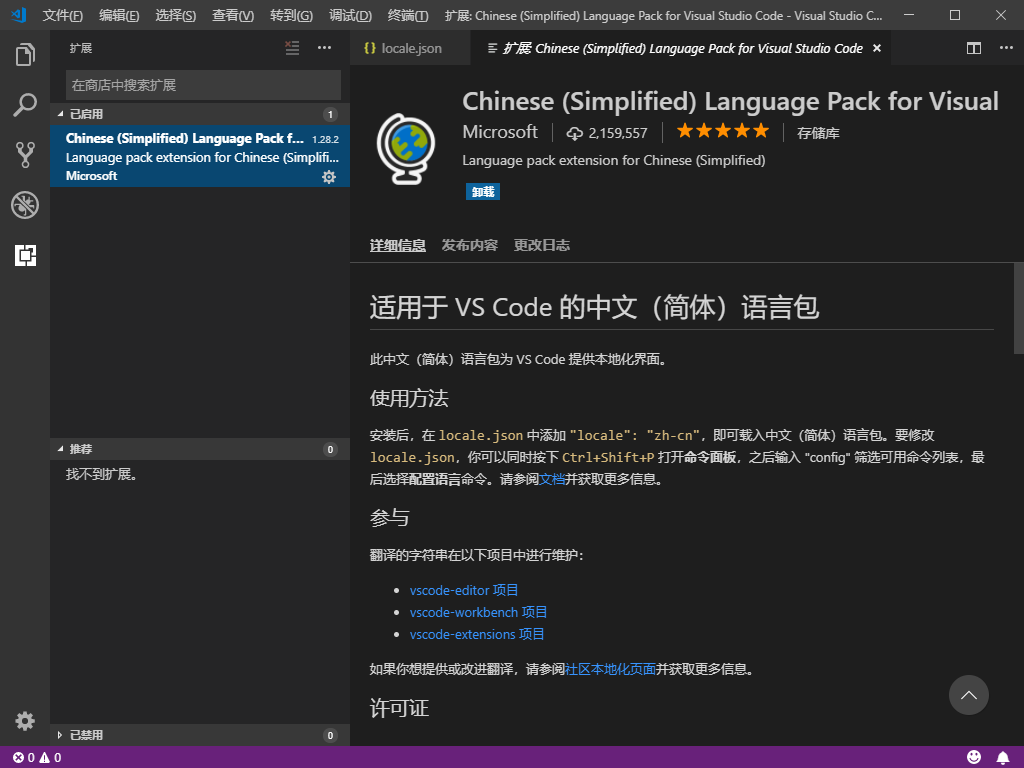Screen dimensions: 1024x768
Task: Open the 文件(F) menu
Action: click(x=62, y=15)
